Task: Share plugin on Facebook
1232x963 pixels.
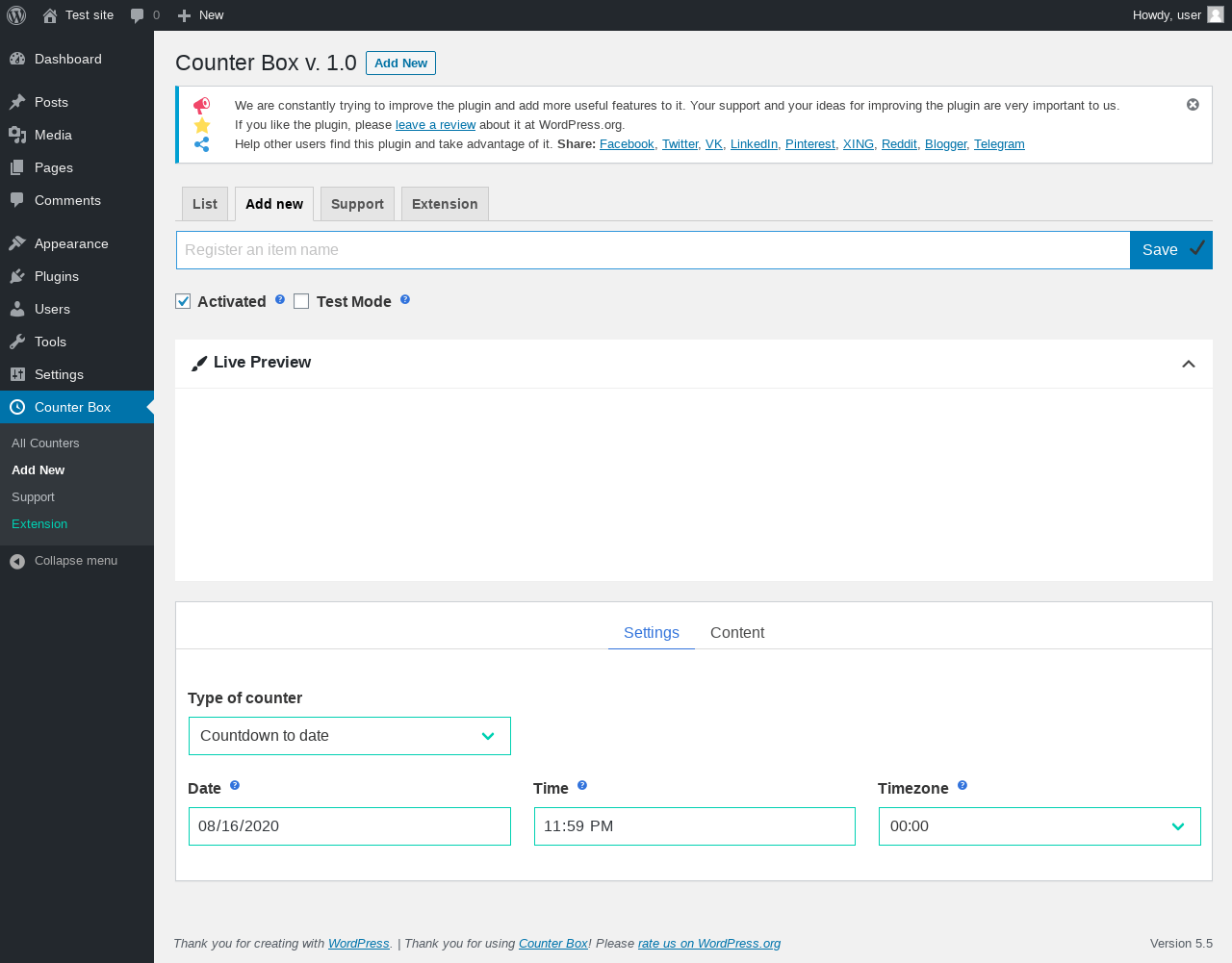Action: (x=627, y=144)
